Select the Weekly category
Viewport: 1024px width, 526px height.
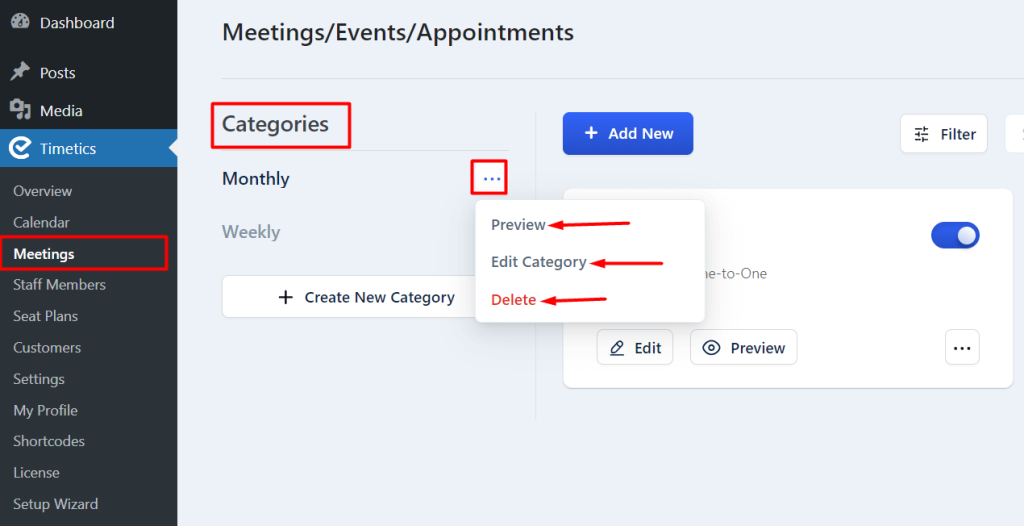point(251,232)
